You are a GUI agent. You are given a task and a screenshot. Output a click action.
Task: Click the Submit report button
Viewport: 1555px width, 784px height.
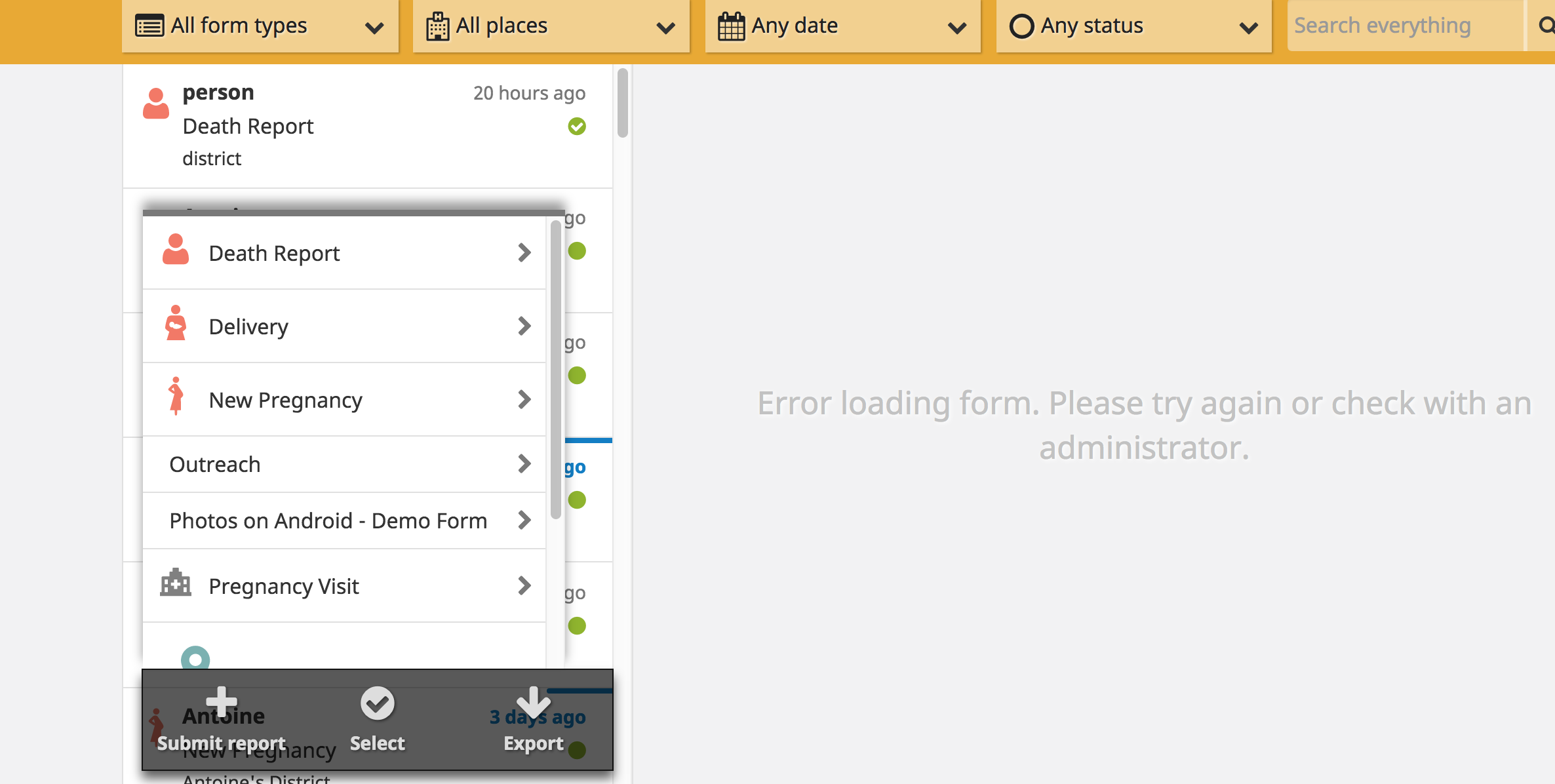pos(222,720)
